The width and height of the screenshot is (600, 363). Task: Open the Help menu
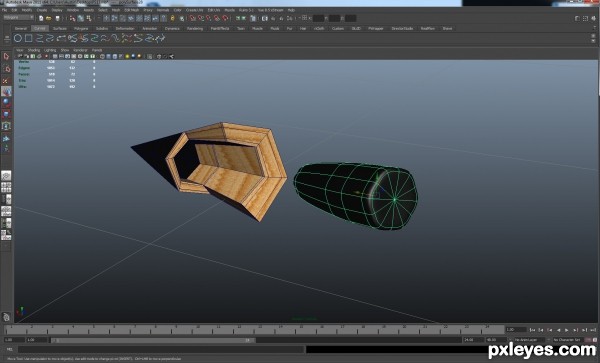[291, 10]
